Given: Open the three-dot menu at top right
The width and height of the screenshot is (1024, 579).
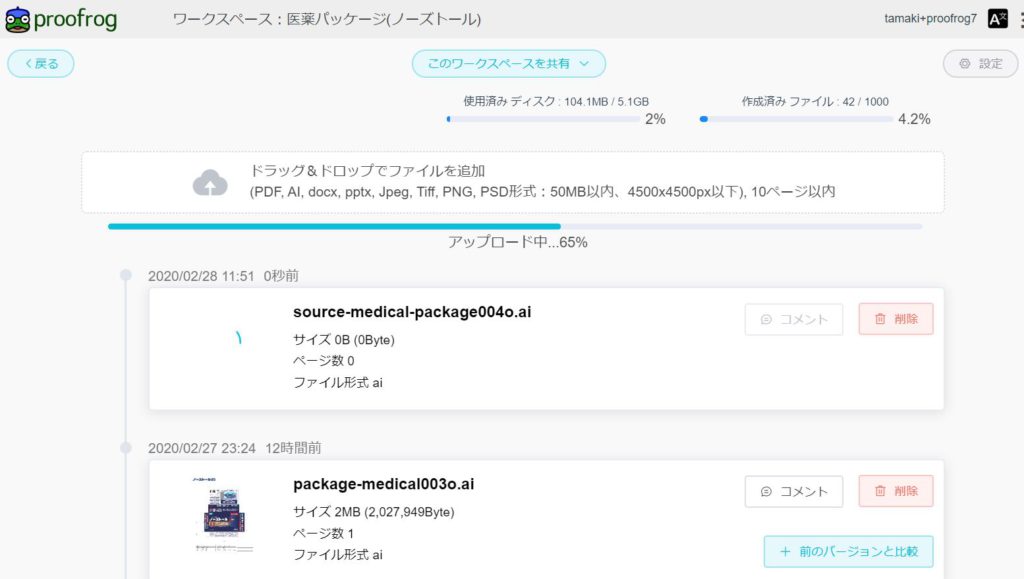Looking at the screenshot, I should [x=1018, y=19].
